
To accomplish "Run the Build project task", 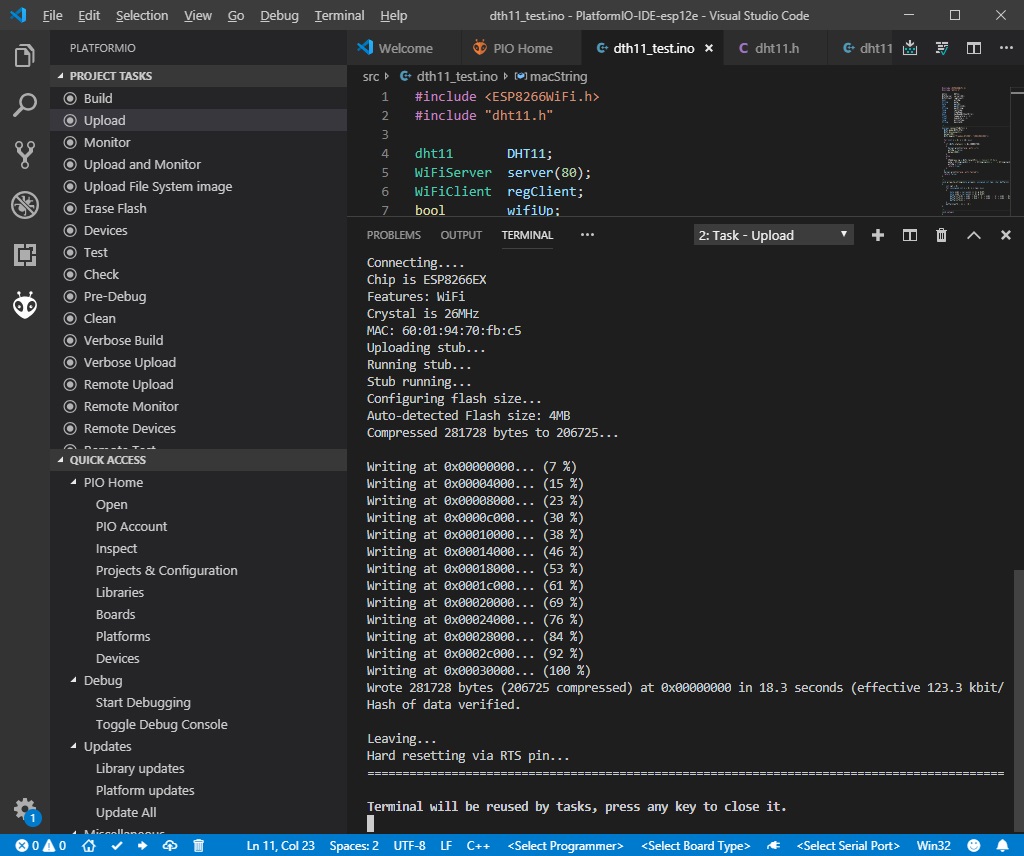I will [199, 99].
